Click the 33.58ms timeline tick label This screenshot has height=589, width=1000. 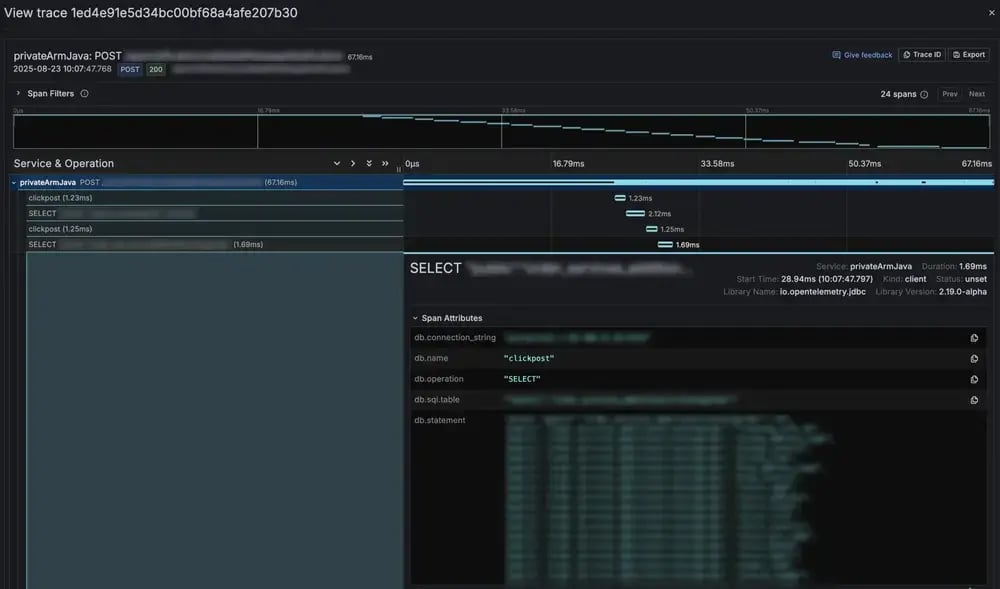(717, 164)
